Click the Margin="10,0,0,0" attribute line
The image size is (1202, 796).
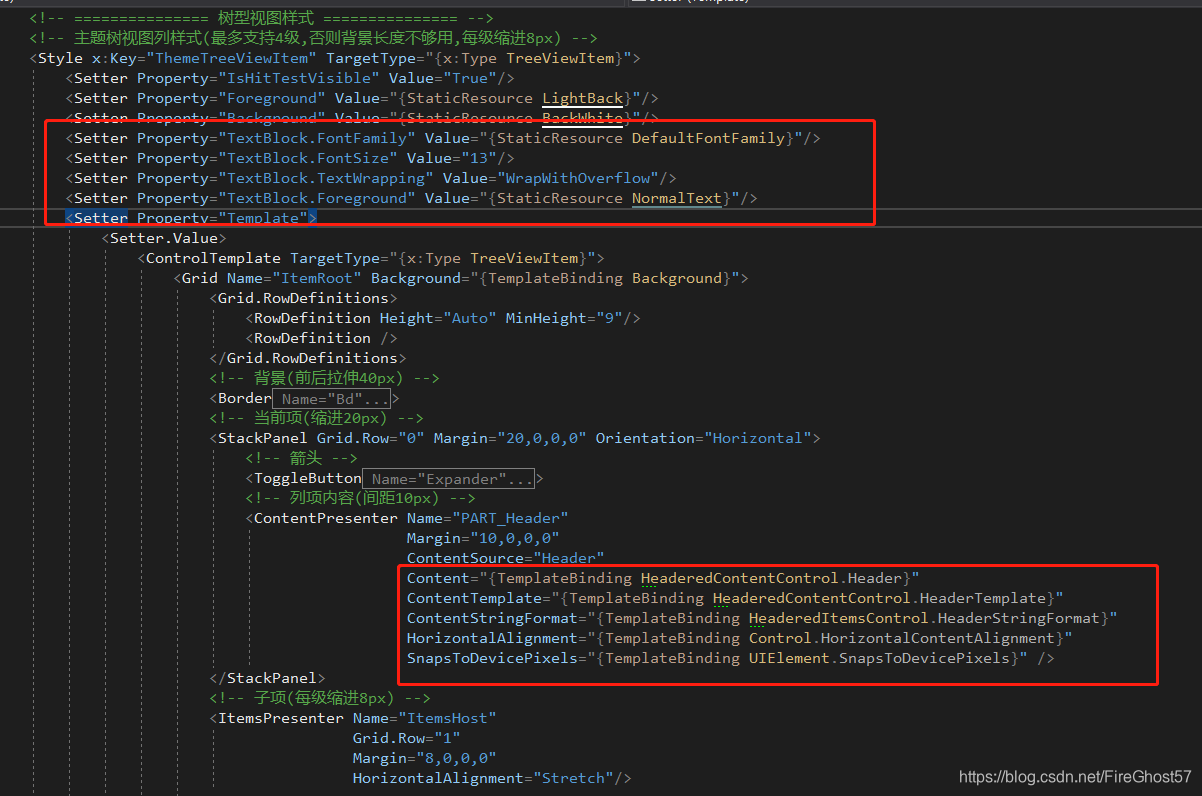point(483,538)
